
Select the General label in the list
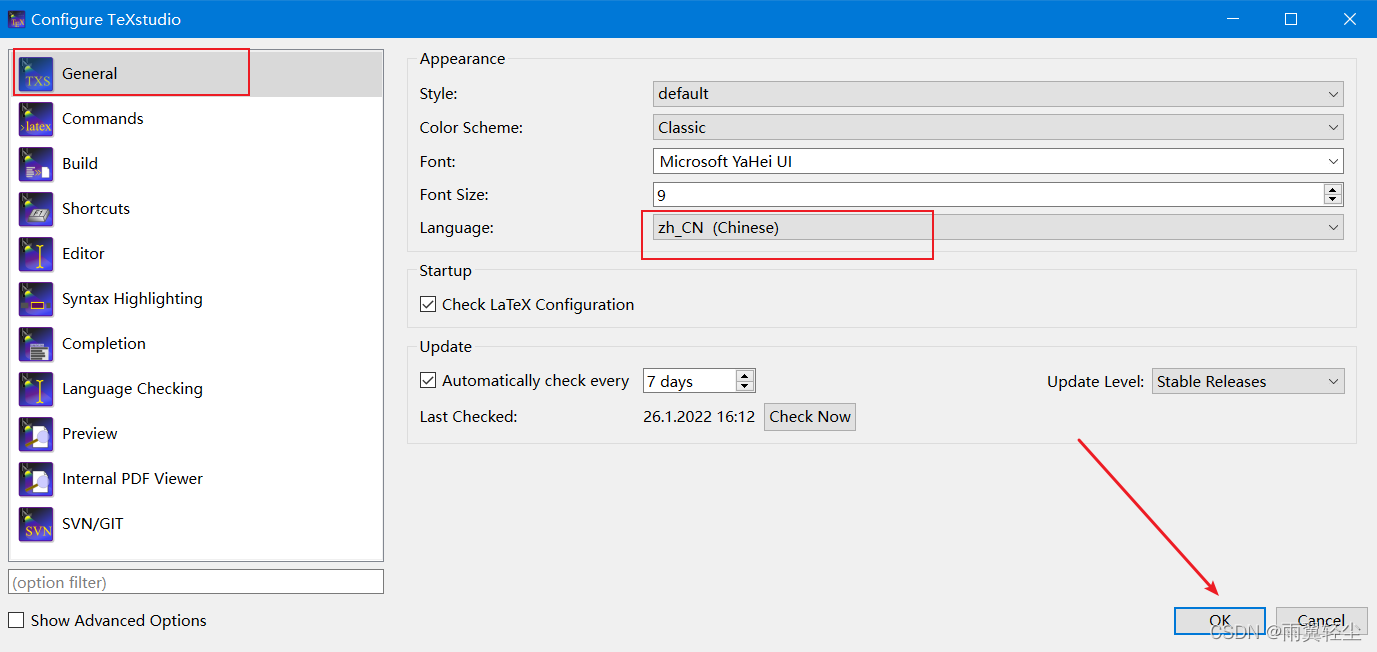(x=89, y=74)
